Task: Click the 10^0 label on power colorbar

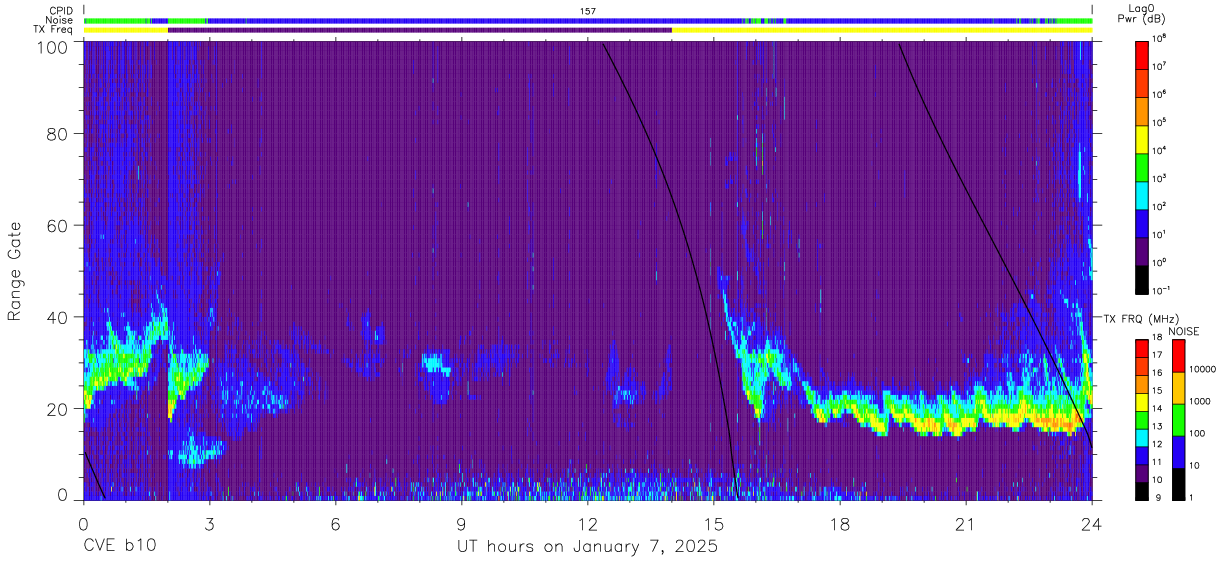Action: (1161, 262)
